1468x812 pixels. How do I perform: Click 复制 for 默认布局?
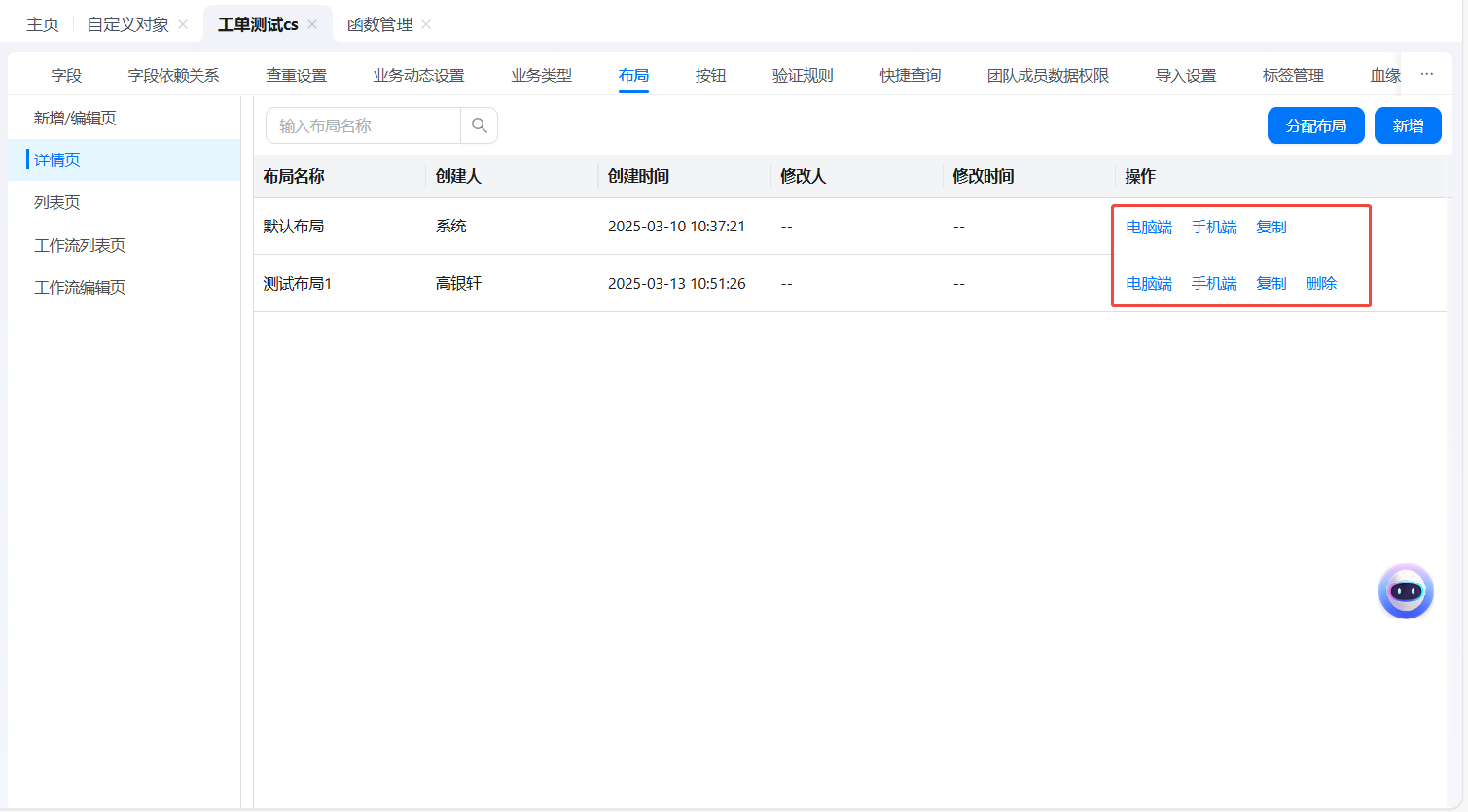(x=1271, y=227)
